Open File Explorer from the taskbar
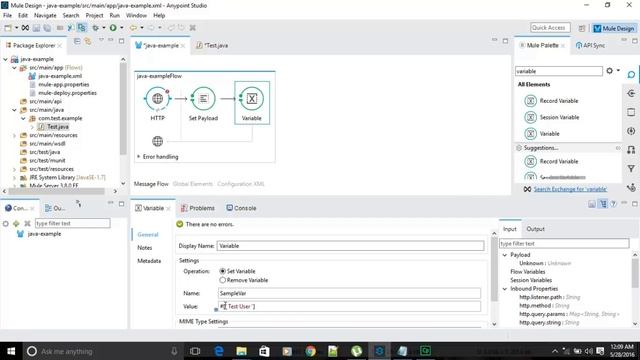This screenshot has width=640, height=360. tap(241, 351)
